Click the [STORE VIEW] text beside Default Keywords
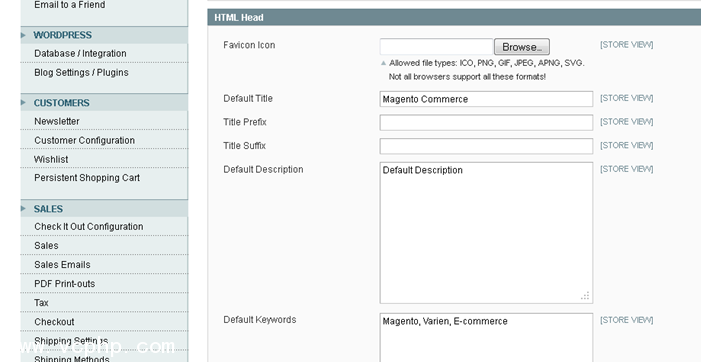Image resolution: width=701 pixels, height=362 pixels. pos(626,320)
